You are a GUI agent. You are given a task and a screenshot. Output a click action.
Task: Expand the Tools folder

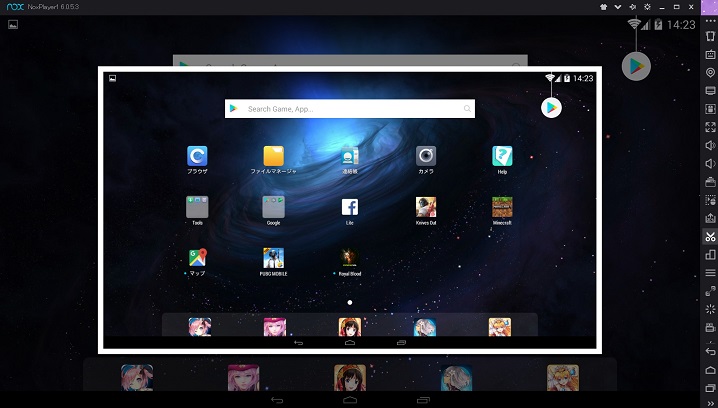click(x=197, y=207)
